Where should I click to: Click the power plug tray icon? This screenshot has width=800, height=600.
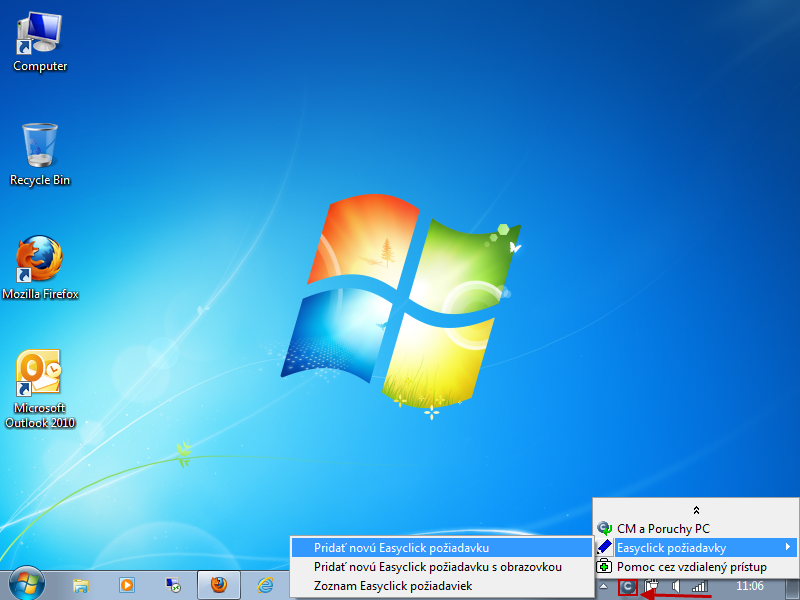click(x=651, y=586)
